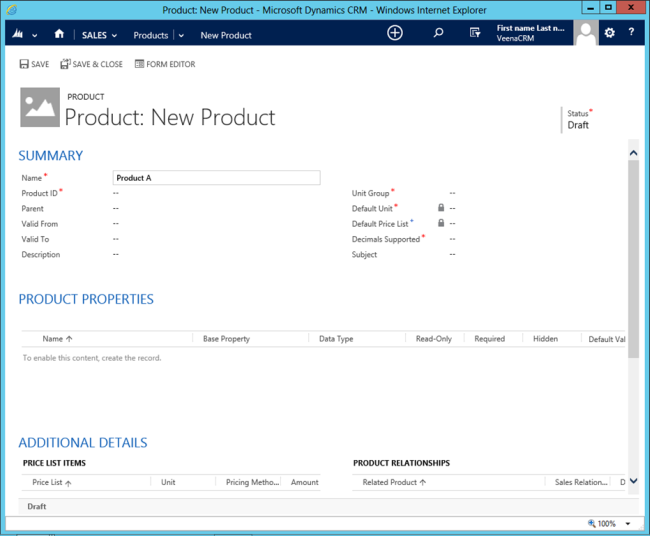Click the Required column header
650x536 pixels.
point(490,339)
